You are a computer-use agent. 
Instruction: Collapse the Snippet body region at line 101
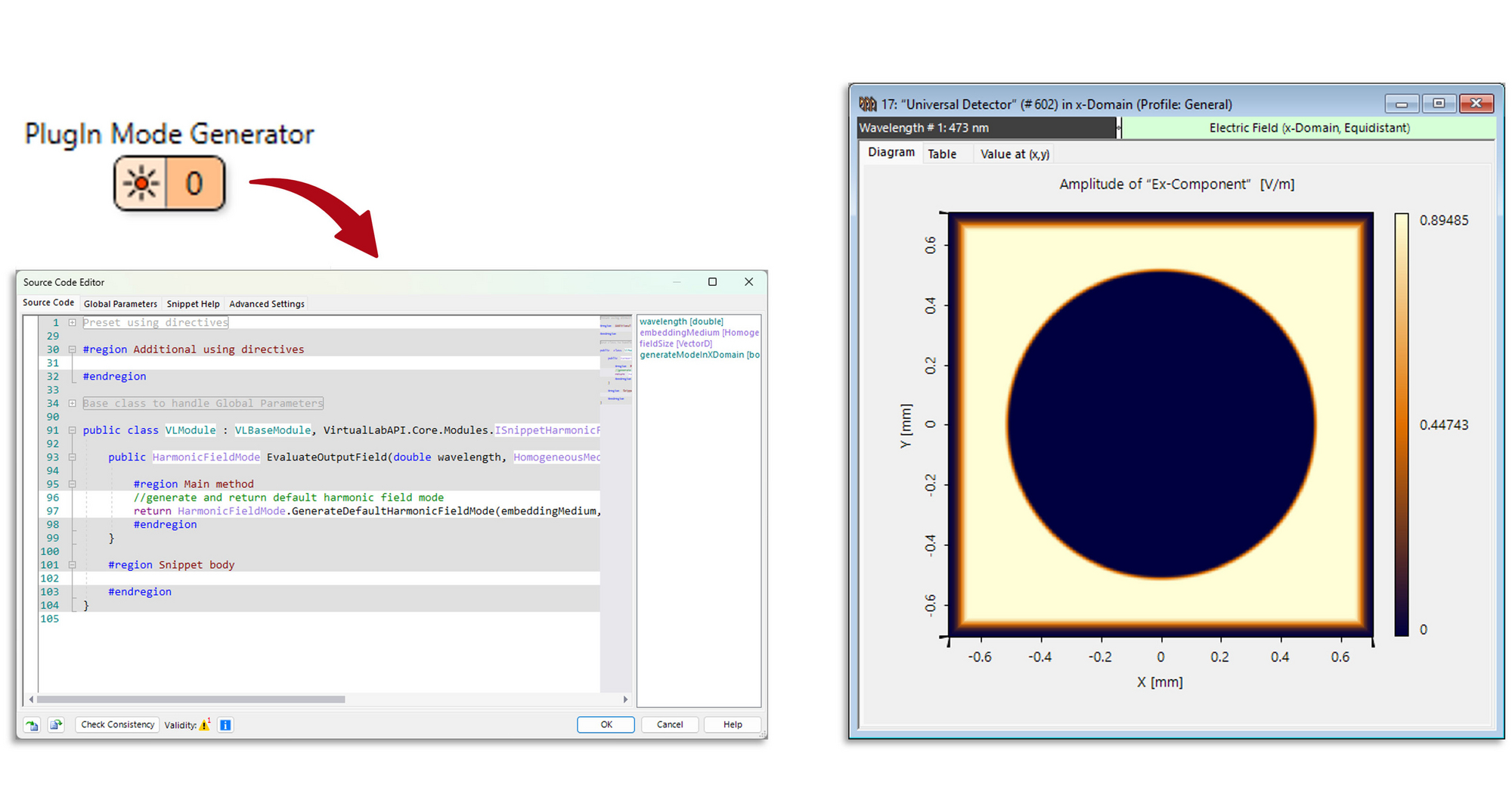click(73, 565)
